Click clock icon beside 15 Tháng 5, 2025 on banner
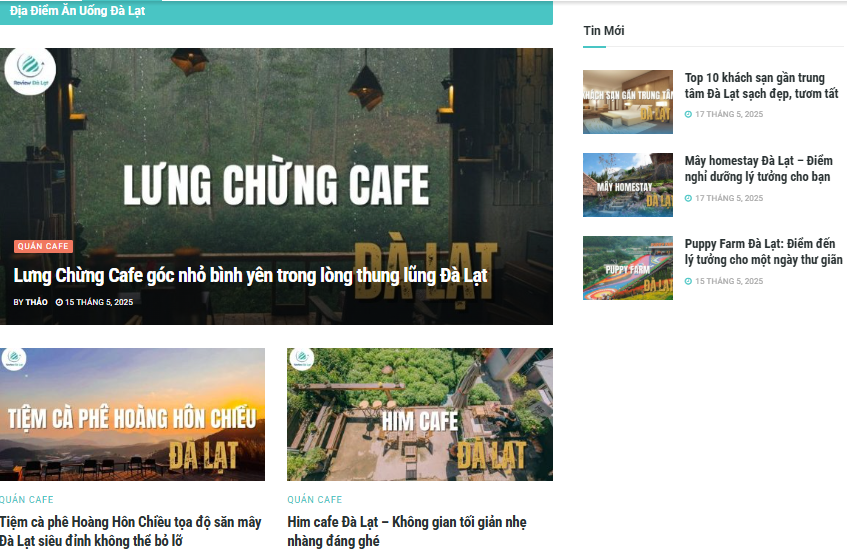Viewport: 847px width, 553px height. [59, 302]
